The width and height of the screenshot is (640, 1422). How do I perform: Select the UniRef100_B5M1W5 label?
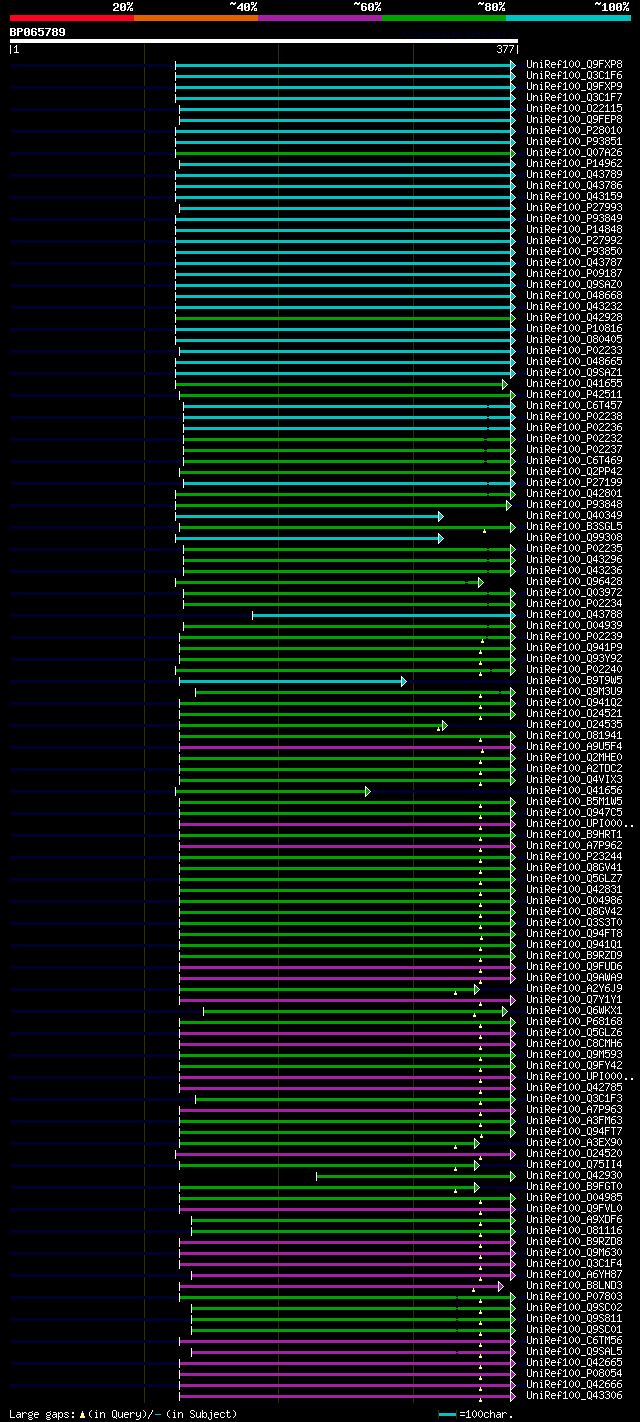574,802
